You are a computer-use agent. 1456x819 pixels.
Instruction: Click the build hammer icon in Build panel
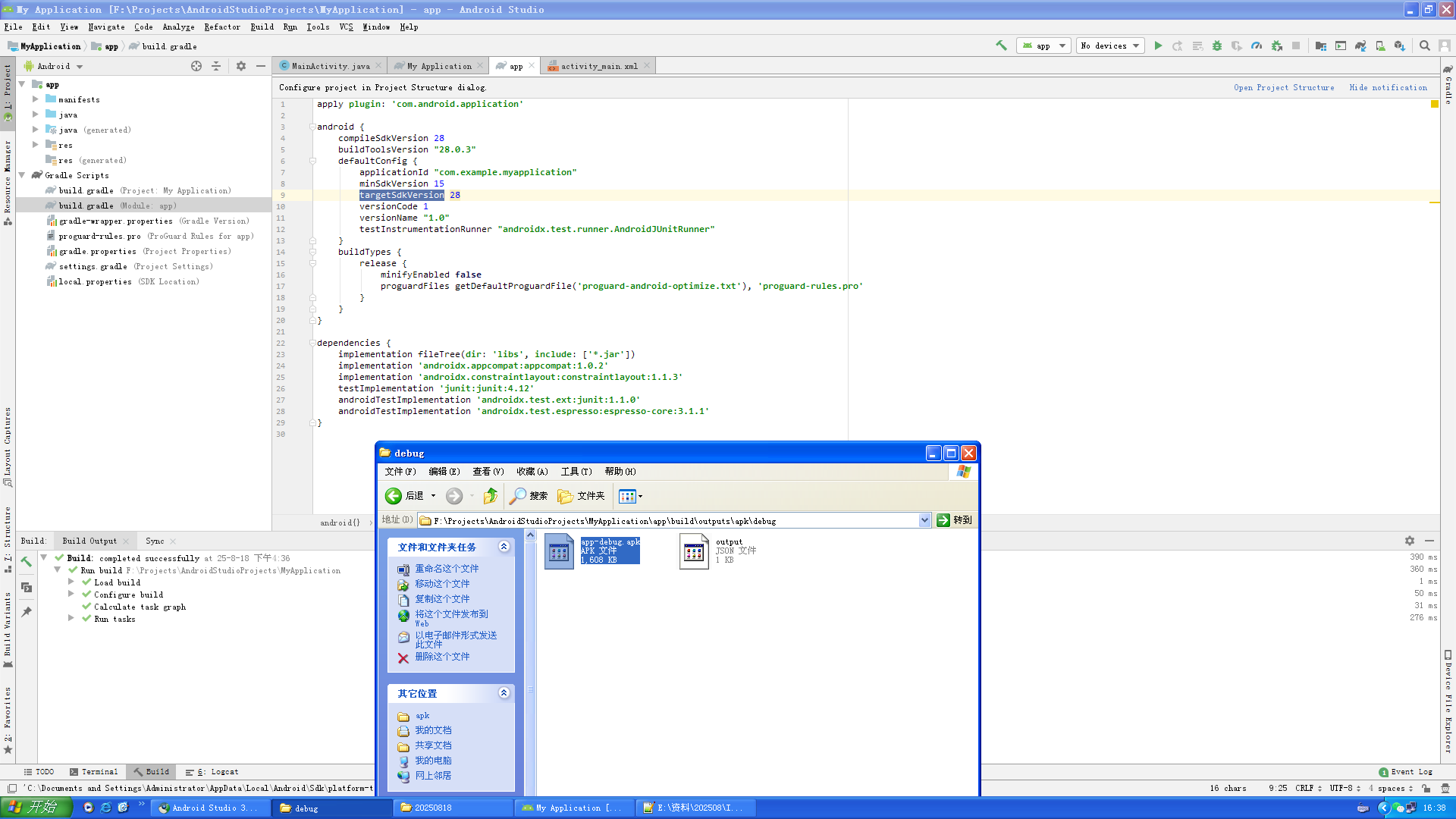[x=27, y=561]
